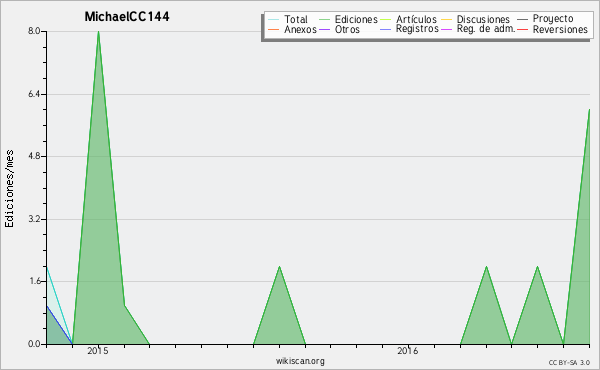600x370 pixels.
Task: Select the Total legend entry
Action: (x=296, y=19)
